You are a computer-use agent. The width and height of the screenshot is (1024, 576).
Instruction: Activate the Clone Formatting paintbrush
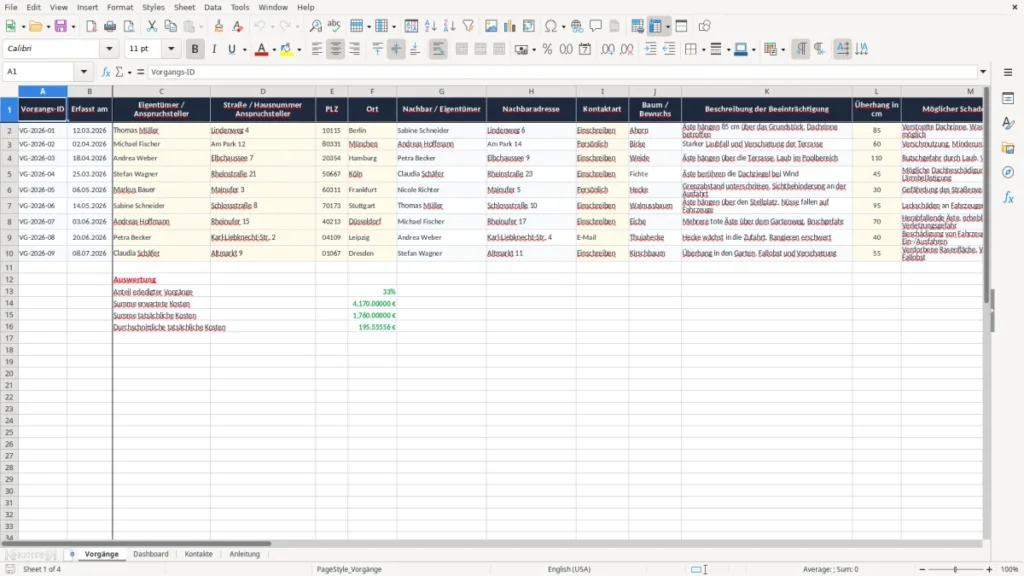click(219, 26)
